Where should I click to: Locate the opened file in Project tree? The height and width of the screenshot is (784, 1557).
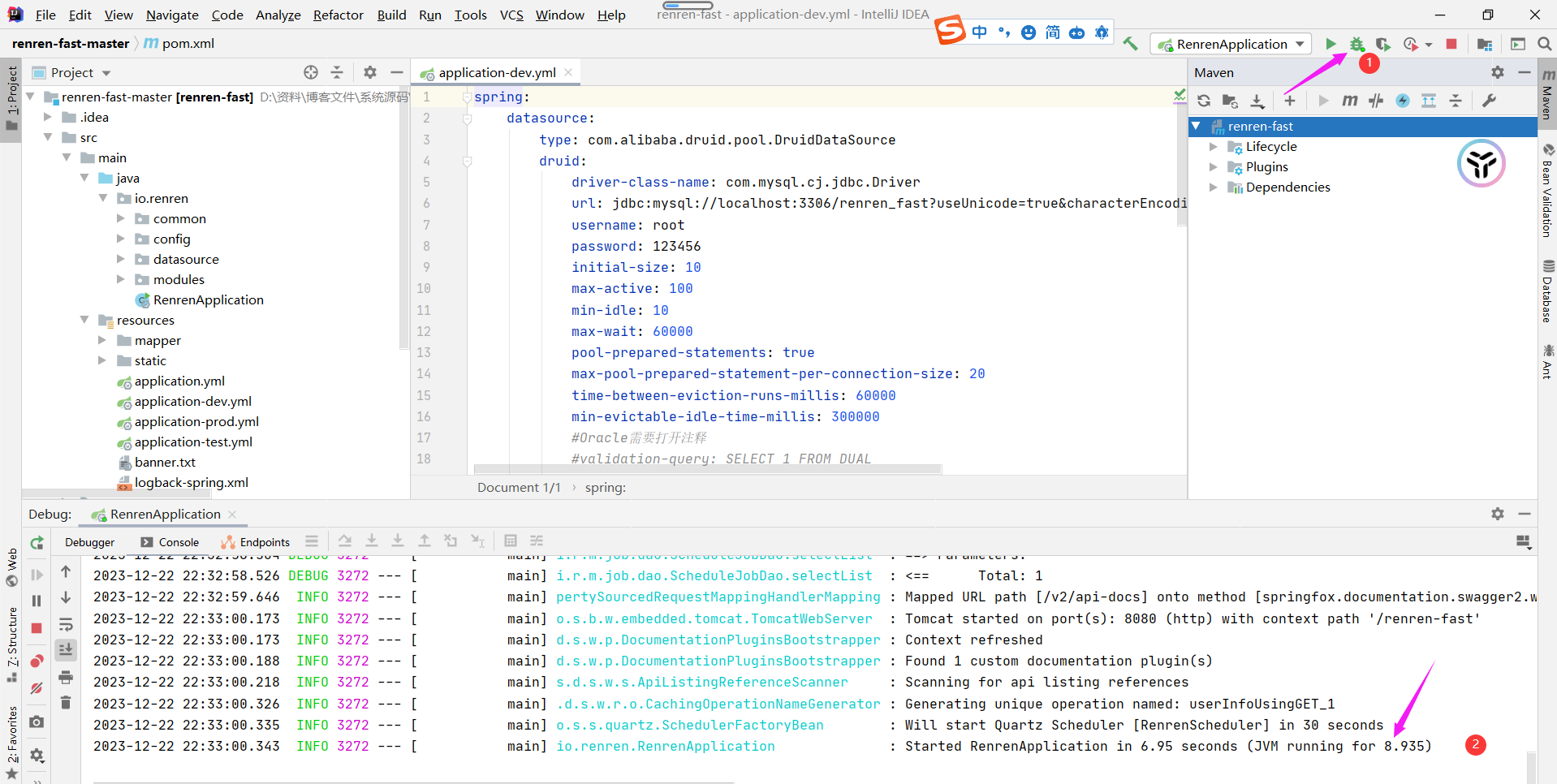click(311, 72)
